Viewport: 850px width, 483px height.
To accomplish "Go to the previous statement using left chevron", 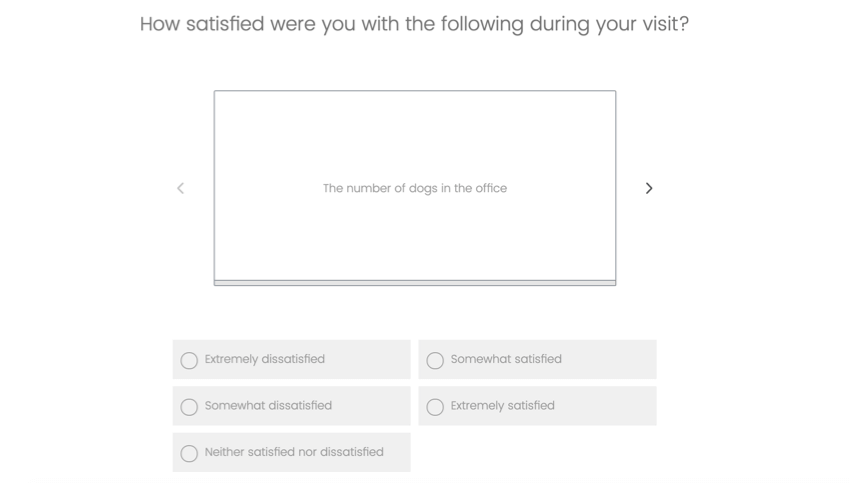I will point(180,188).
